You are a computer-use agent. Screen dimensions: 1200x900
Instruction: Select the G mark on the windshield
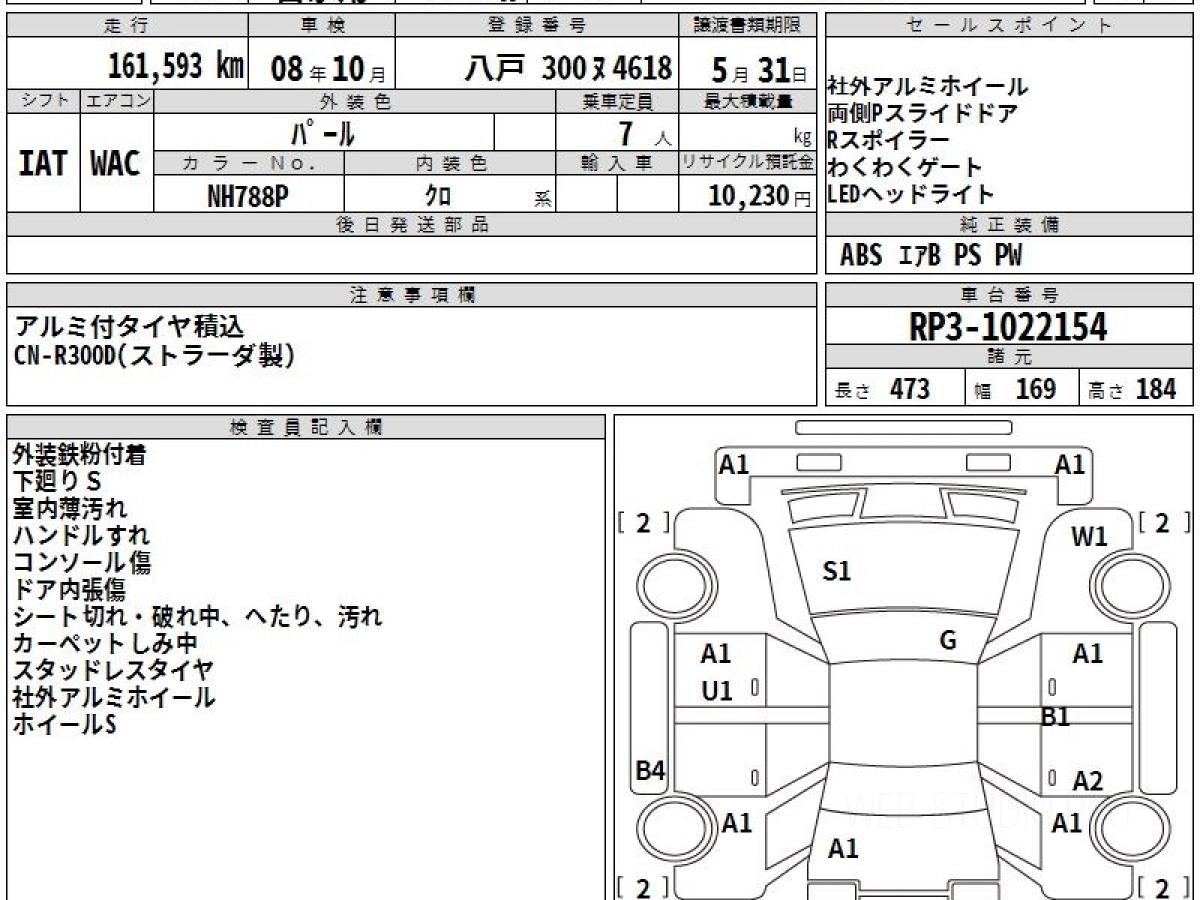949,641
